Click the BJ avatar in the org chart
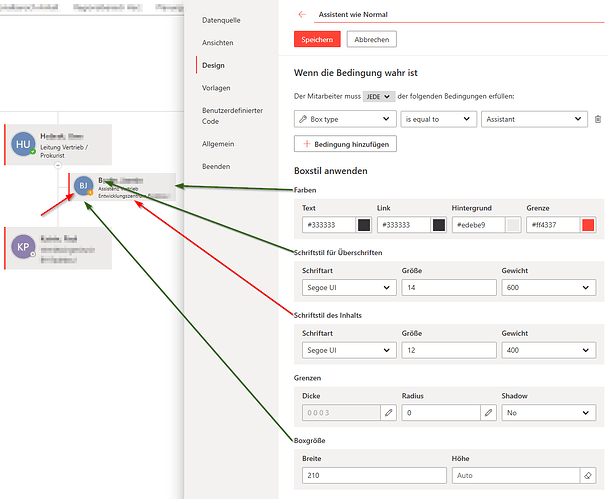Screen dimensions: 608x499 click(x=84, y=186)
